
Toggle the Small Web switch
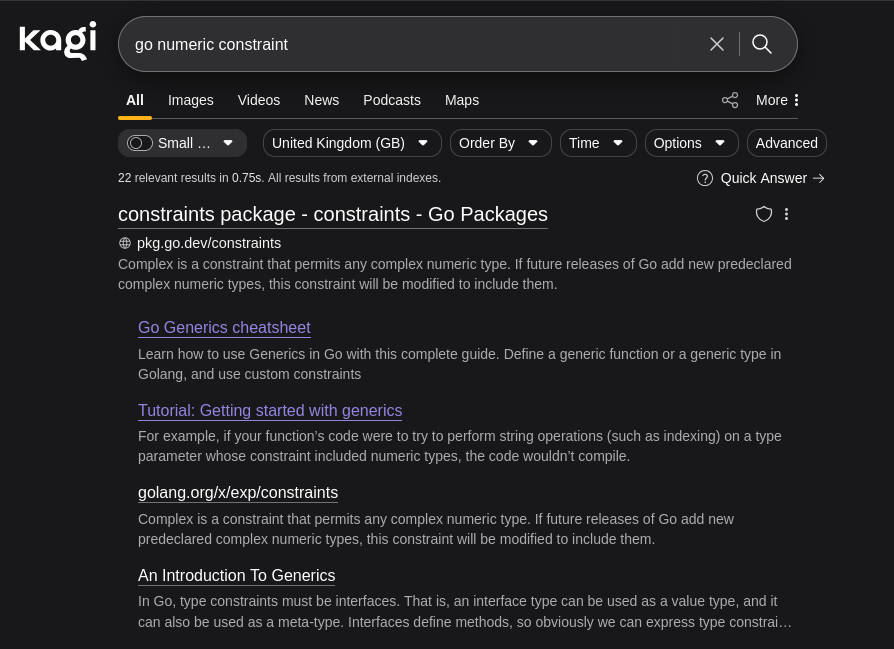(140, 143)
